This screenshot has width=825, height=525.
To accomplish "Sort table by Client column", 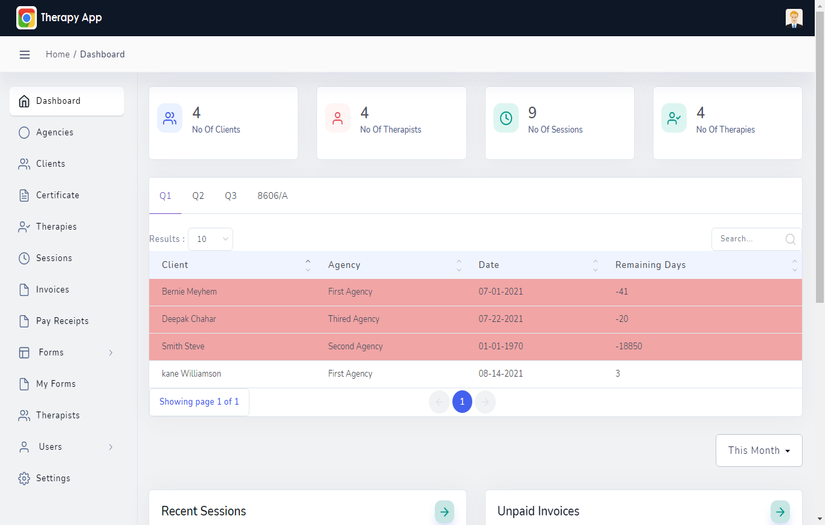I will (232, 265).
